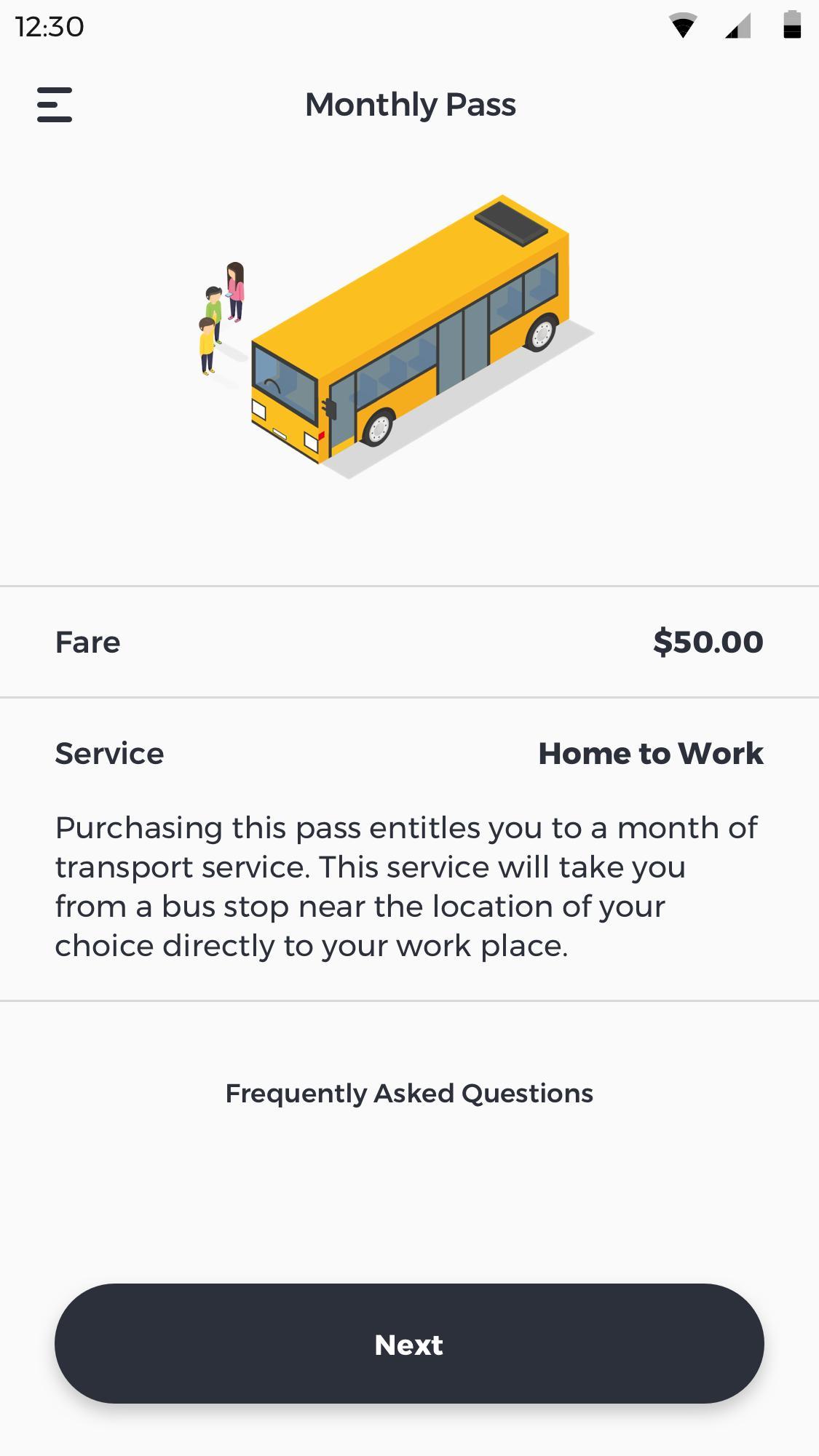Tap the bus front wheel
This screenshot has width=819, height=1456.
click(378, 428)
